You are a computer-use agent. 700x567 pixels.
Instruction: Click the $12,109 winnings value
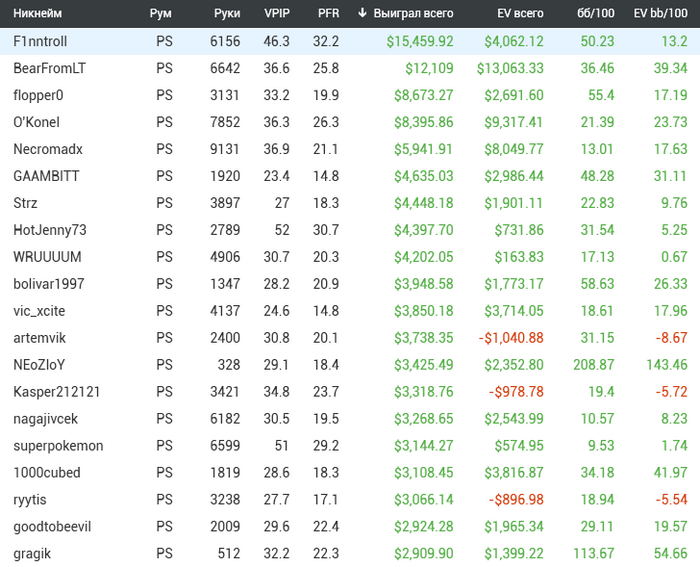[429, 68]
